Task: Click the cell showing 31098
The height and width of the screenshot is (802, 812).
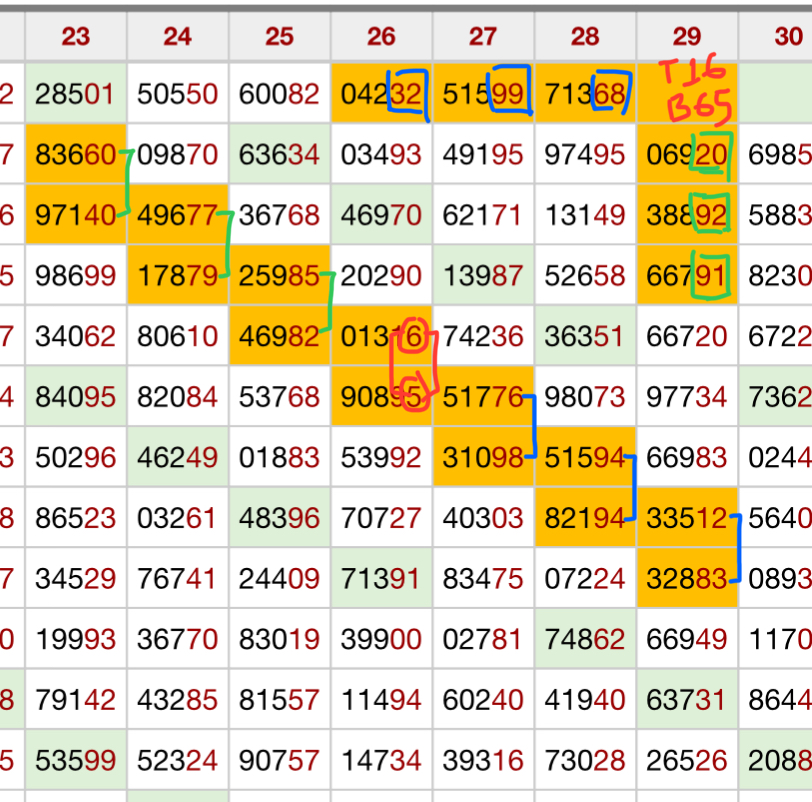Action: (x=483, y=457)
